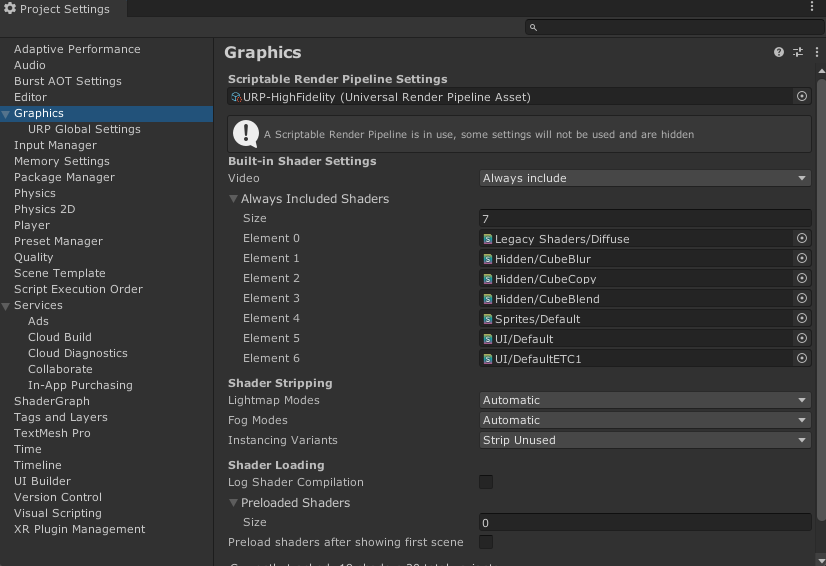Open the Graphics panel kebab menu
The width and height of the screenshot is (826, 566).
(x=814, y=52)
